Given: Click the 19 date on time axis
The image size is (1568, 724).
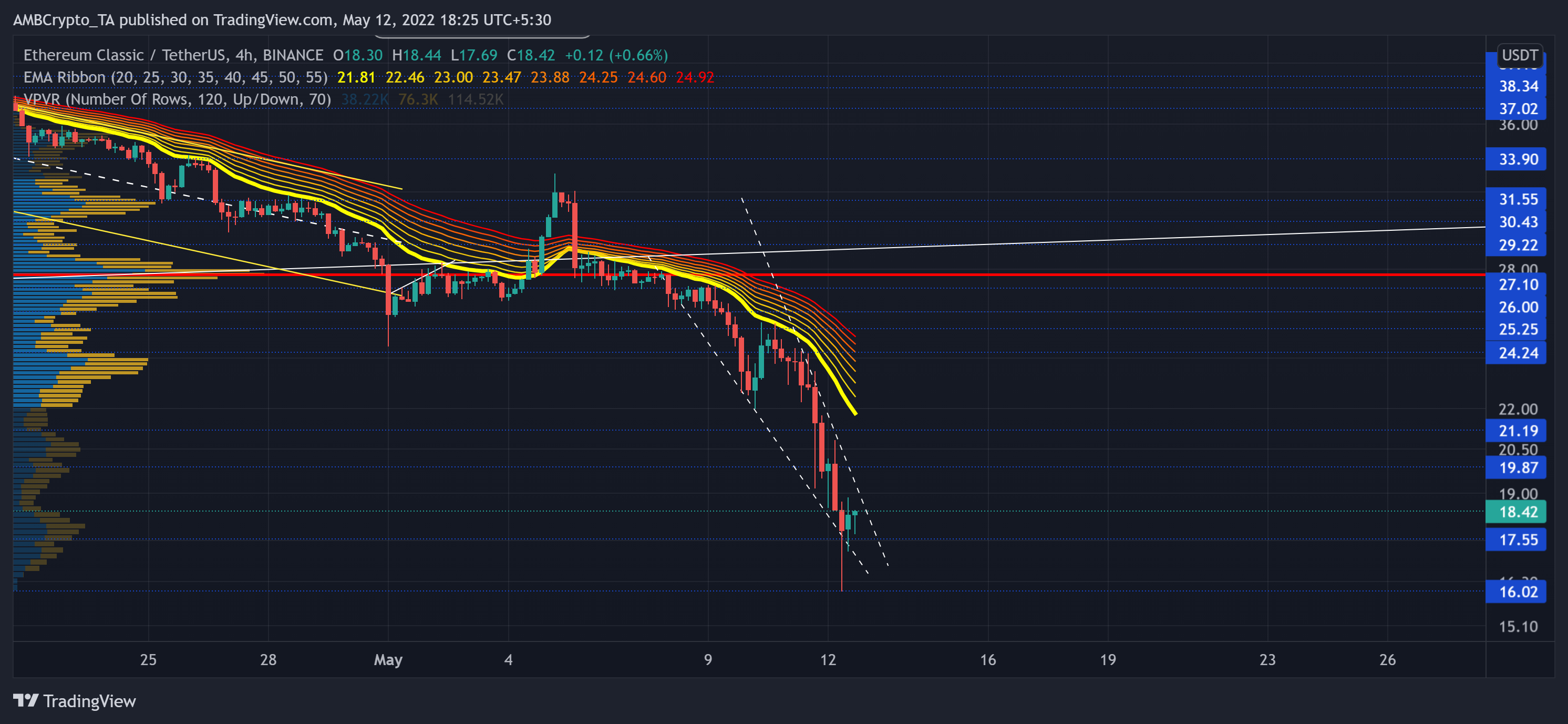Looking at the screenshot, I should coord(1108,660).
